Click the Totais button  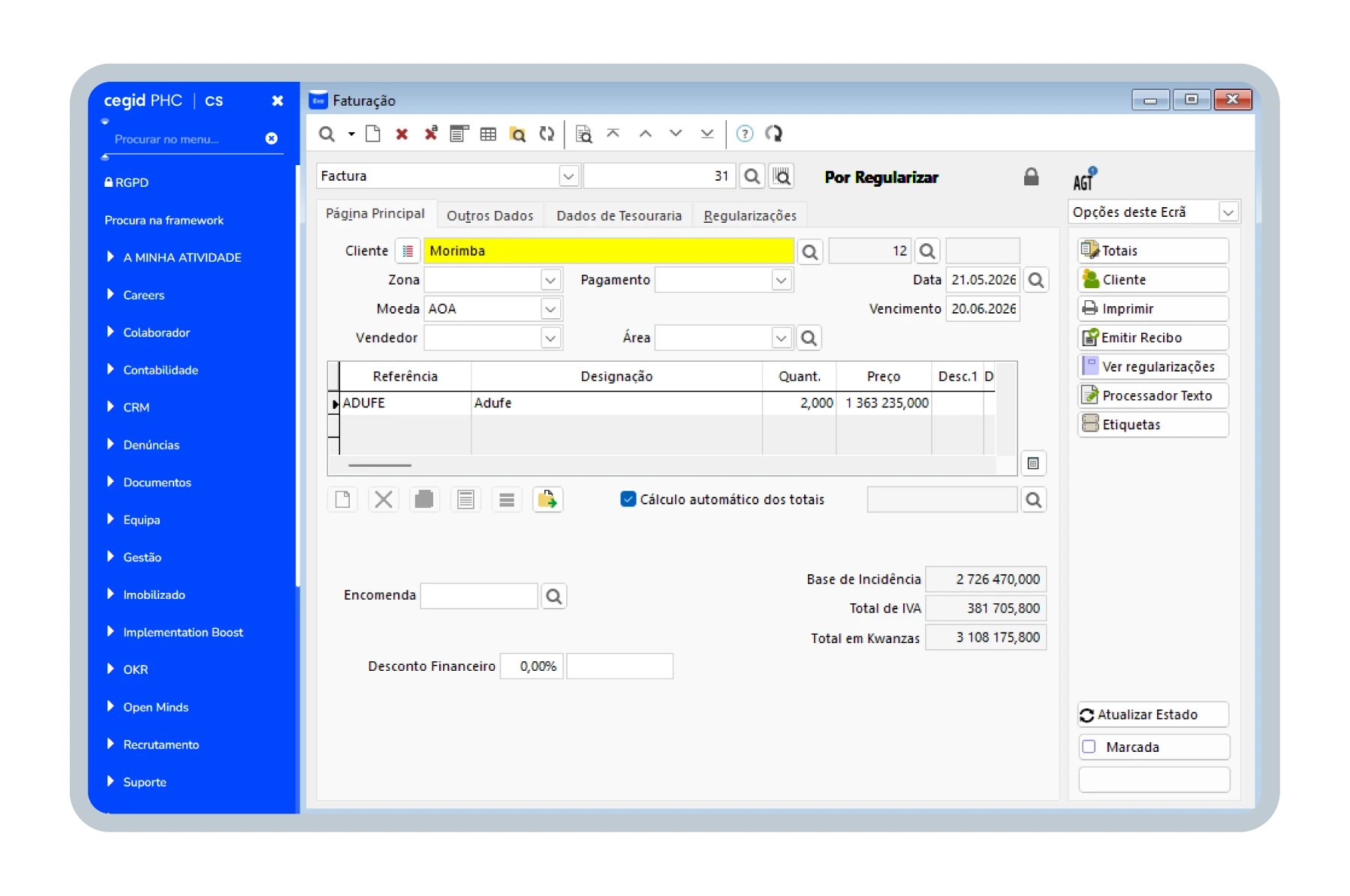coord(1153,251)
